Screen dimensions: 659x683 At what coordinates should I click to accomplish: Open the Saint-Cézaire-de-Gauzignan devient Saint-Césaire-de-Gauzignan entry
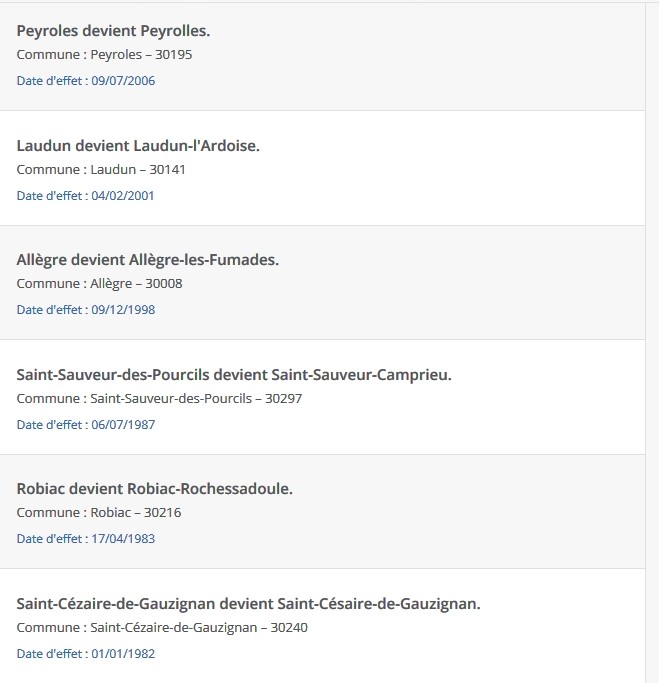coord(248,604)
